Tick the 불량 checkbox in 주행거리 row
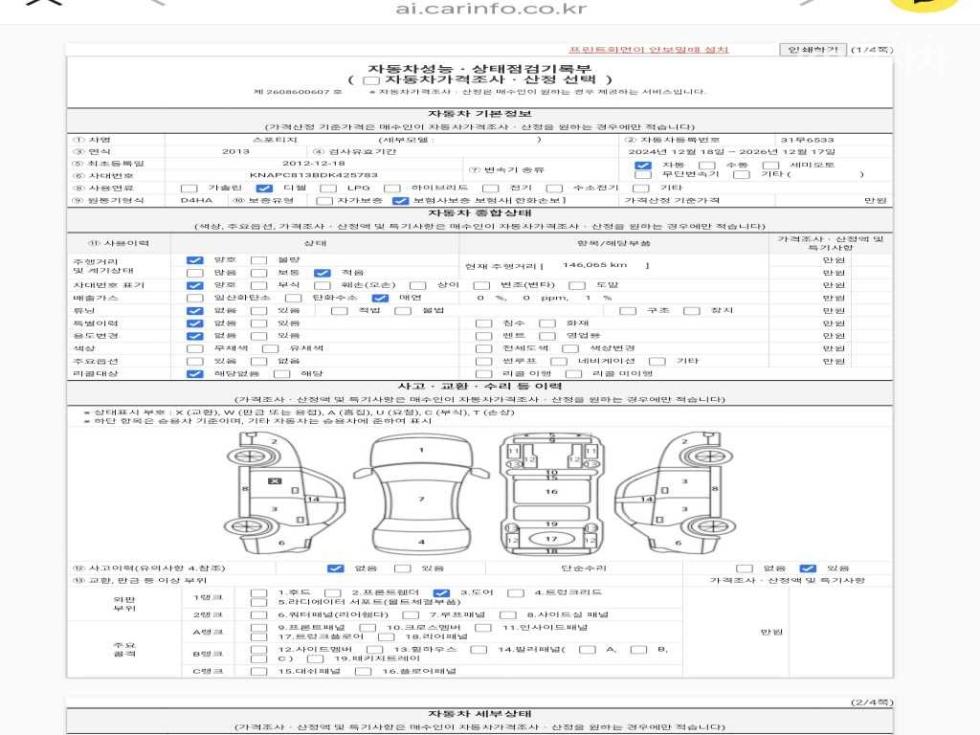This screenshot has height=735, width=980. [258, 260]
